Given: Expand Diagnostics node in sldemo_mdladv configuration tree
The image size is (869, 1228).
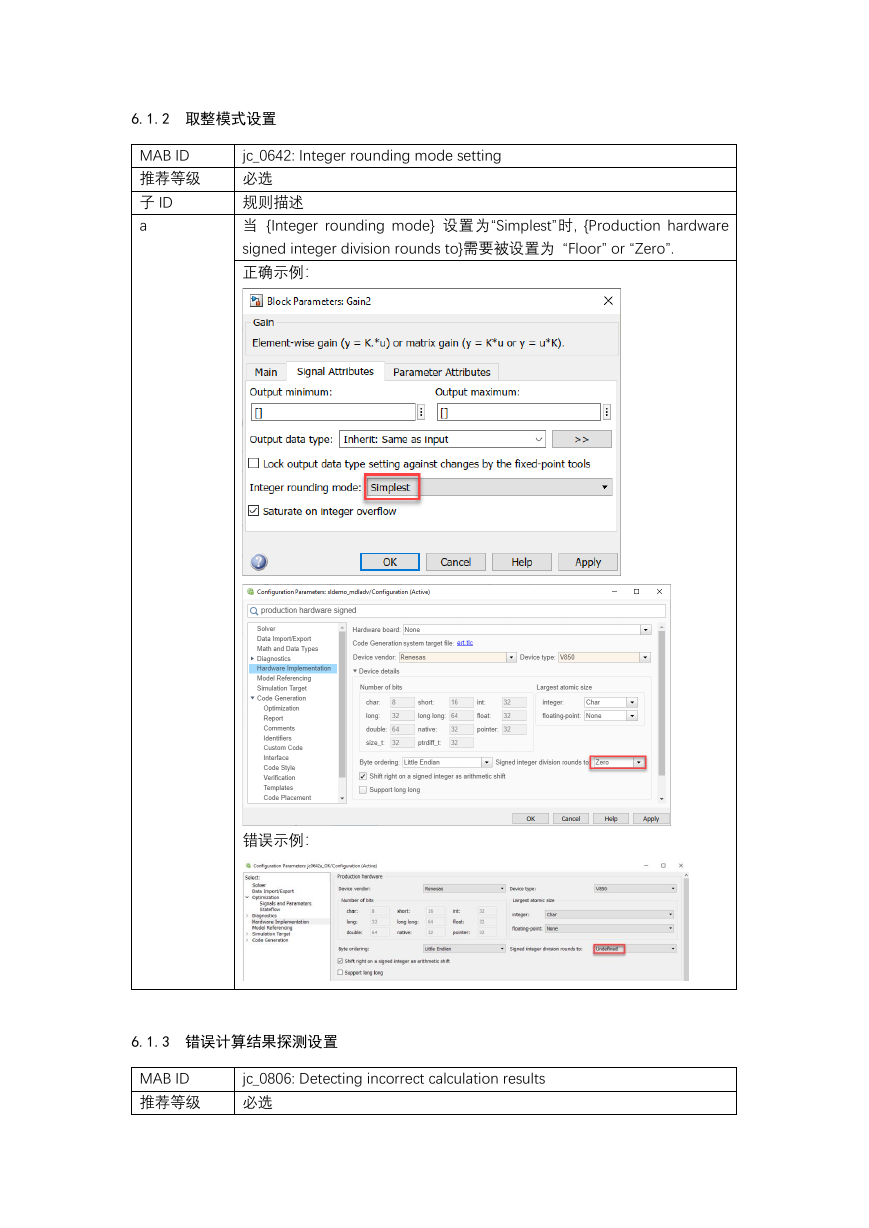Looking at the screenshot, I should click(x=252, y=659).
